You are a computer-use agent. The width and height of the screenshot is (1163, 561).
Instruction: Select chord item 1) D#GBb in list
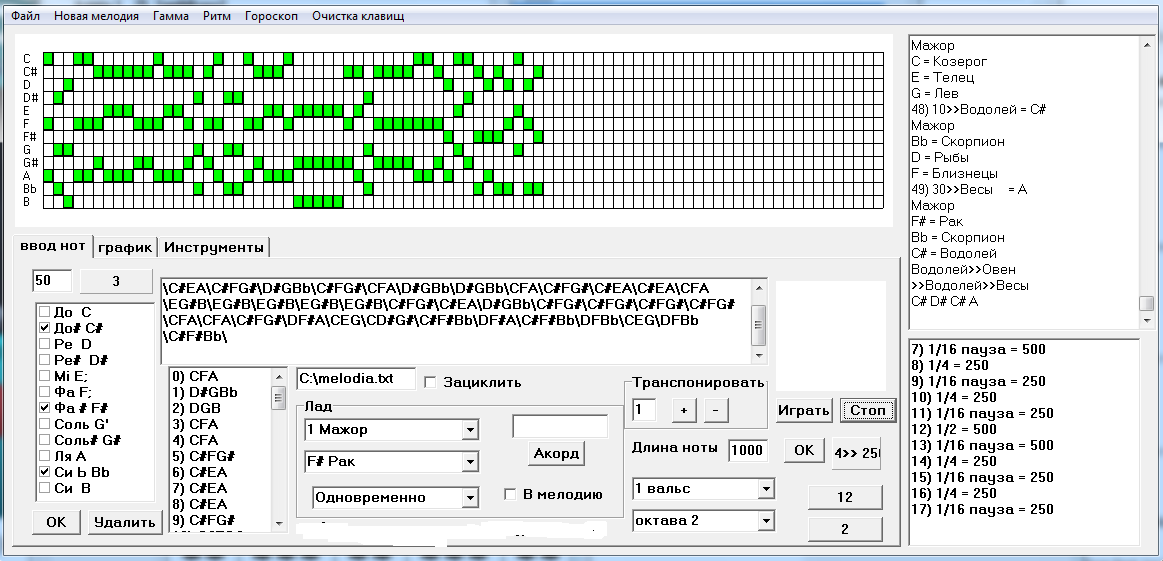tap(218, 392)
